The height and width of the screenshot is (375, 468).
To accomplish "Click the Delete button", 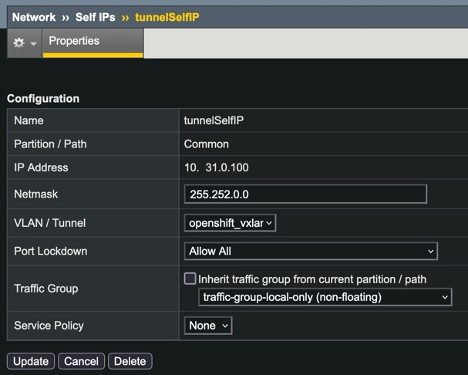I will [130, 361].
